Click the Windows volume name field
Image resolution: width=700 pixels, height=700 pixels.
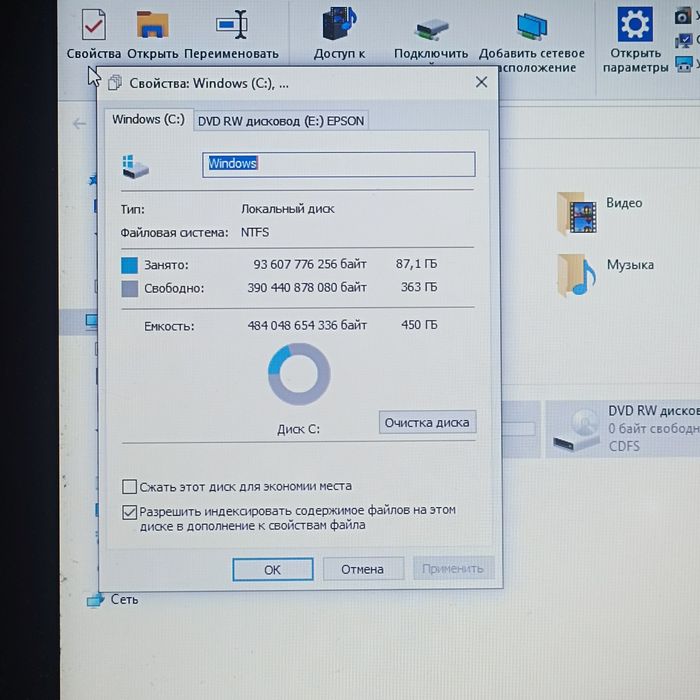click(x=338, y=164)
